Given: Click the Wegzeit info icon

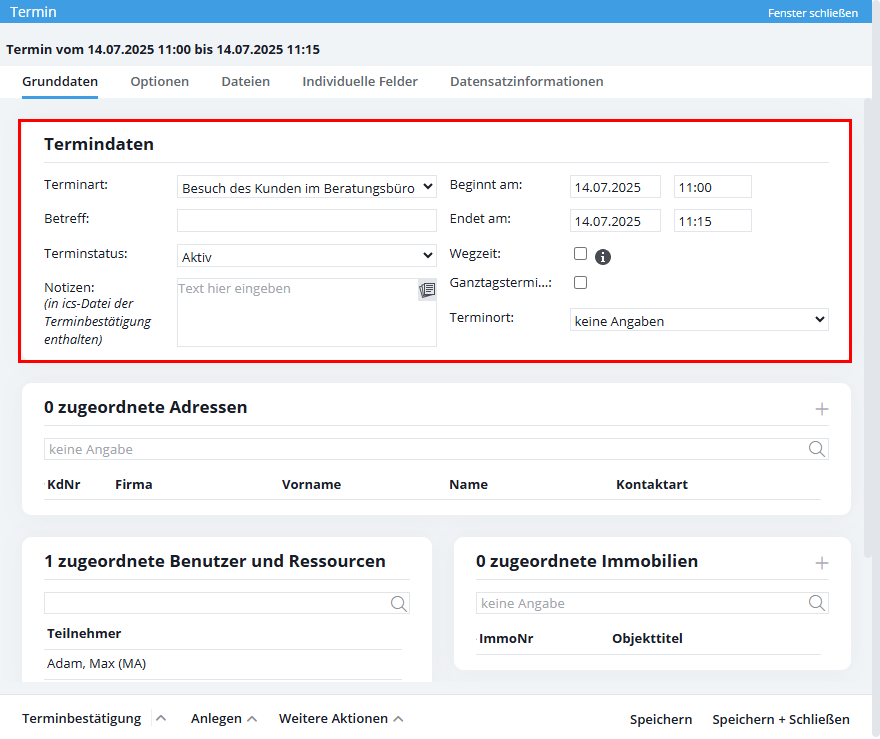Looking at the screenshot, I should [x=603, y=257].
